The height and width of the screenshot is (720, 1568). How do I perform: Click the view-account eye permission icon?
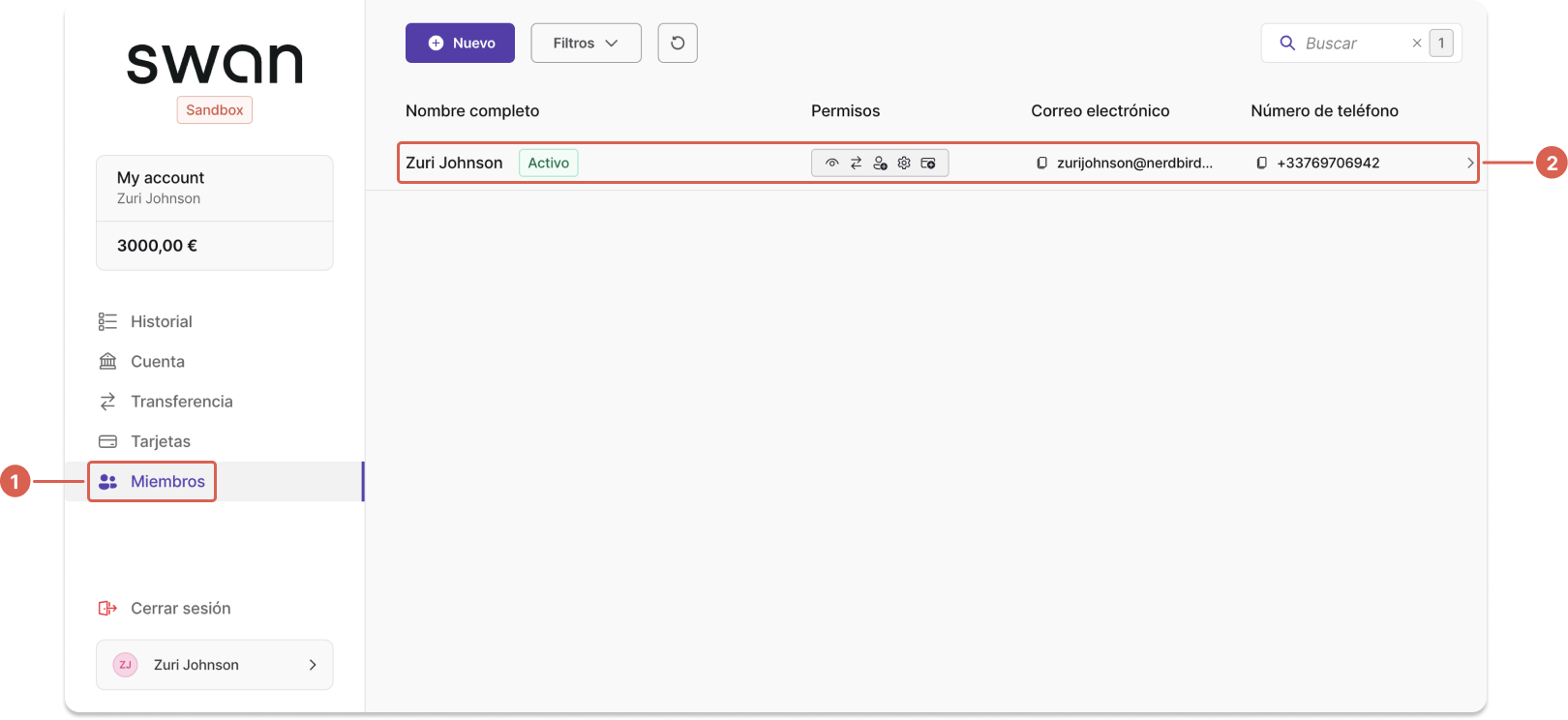coord(831,163)
